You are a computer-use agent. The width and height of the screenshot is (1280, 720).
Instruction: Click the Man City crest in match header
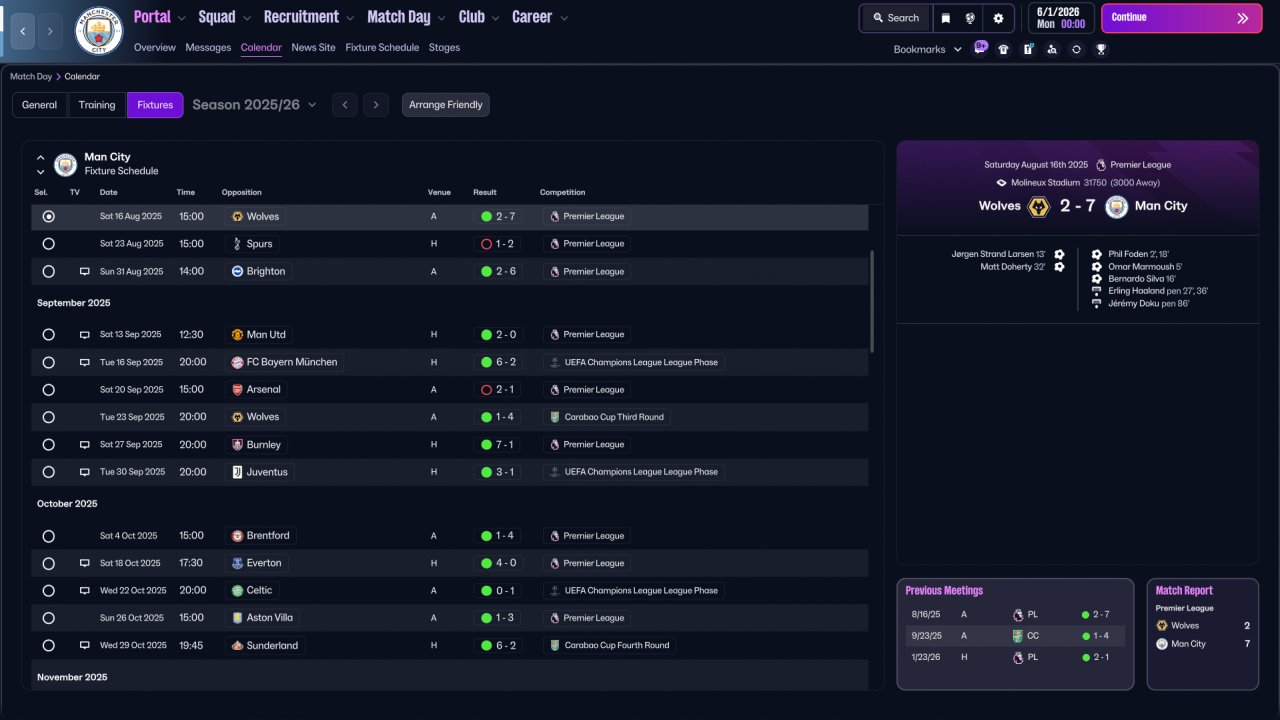pyautogui.click(x=1117, y=206)
